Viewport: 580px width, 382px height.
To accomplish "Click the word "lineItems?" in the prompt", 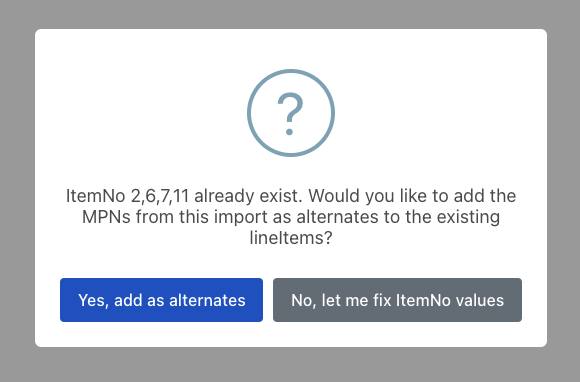I will (291, 238).
